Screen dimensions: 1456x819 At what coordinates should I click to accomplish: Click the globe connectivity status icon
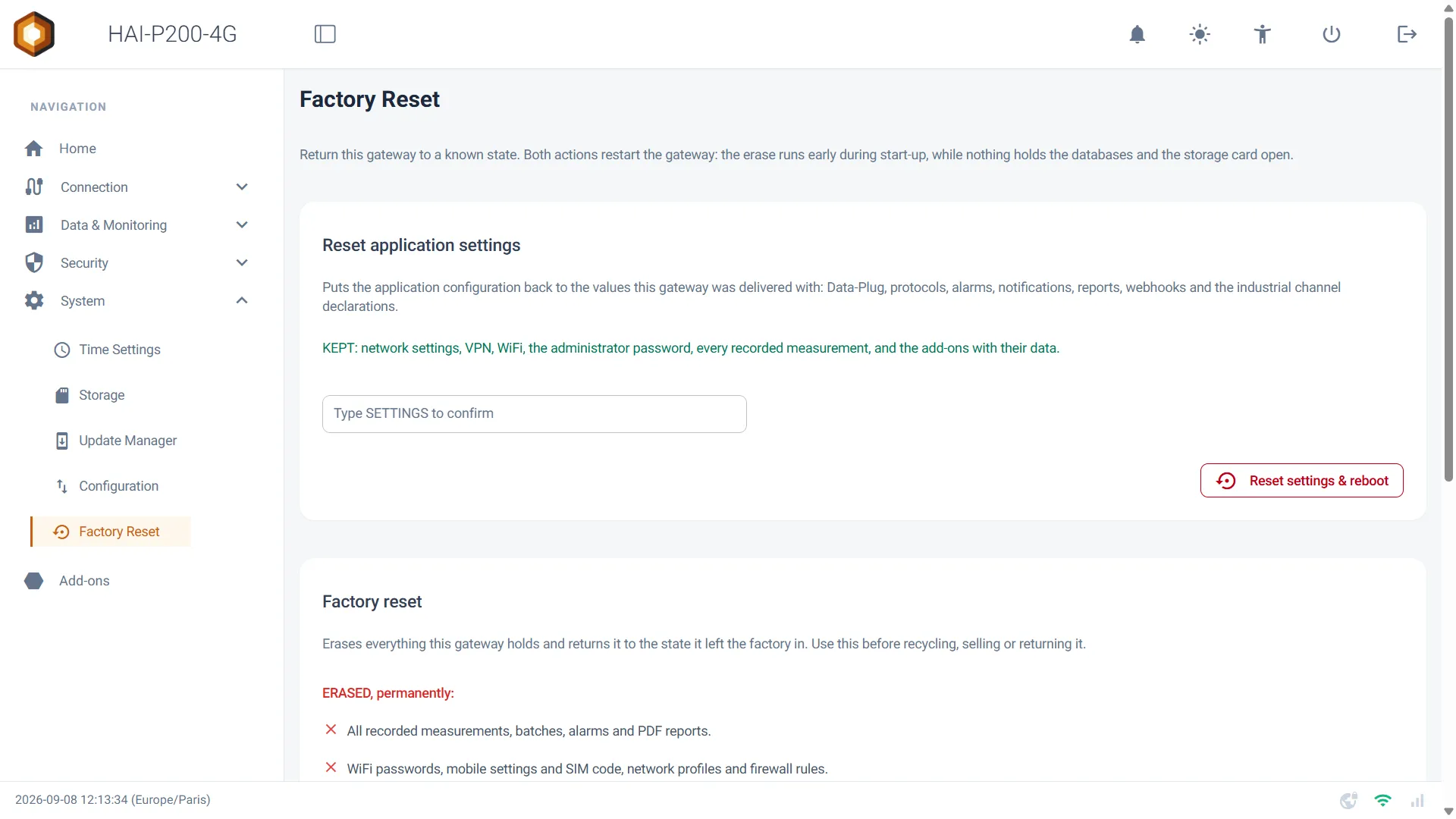(1348, 800)
